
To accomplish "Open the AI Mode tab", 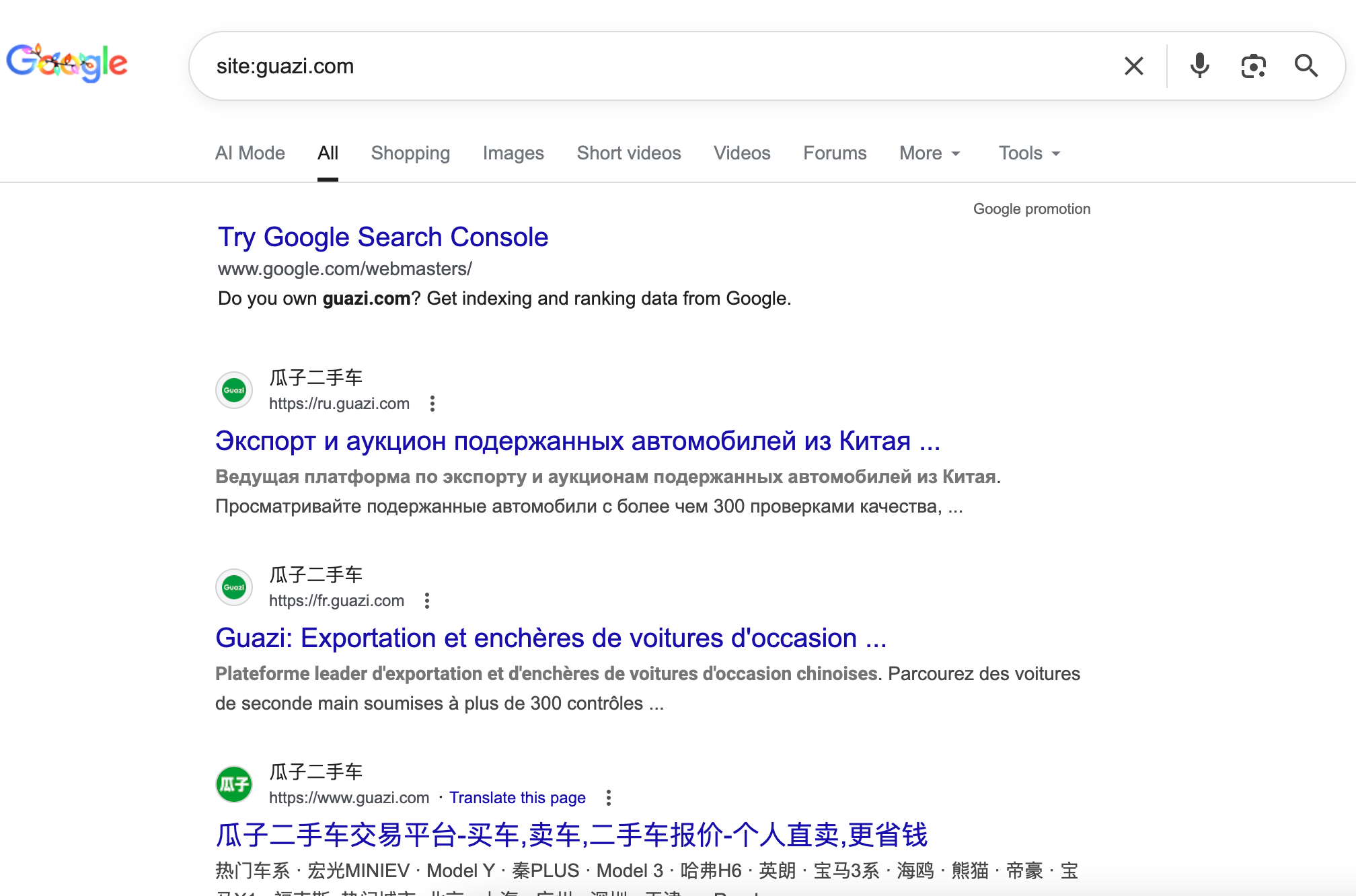I will (250, 153).
